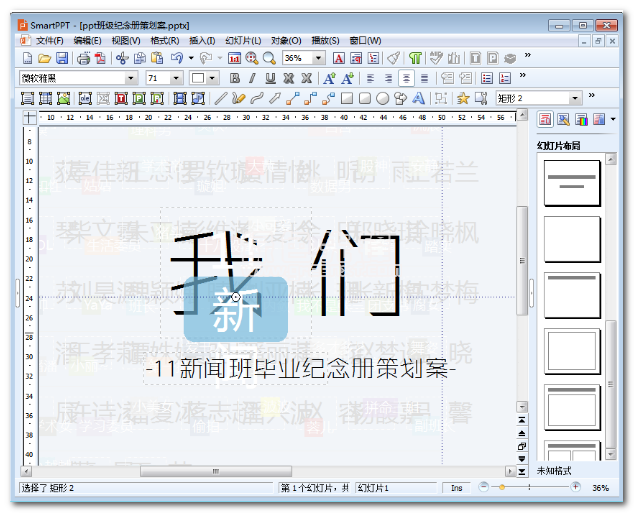Click the plain magnifier zoom tool

coord(269,58)
